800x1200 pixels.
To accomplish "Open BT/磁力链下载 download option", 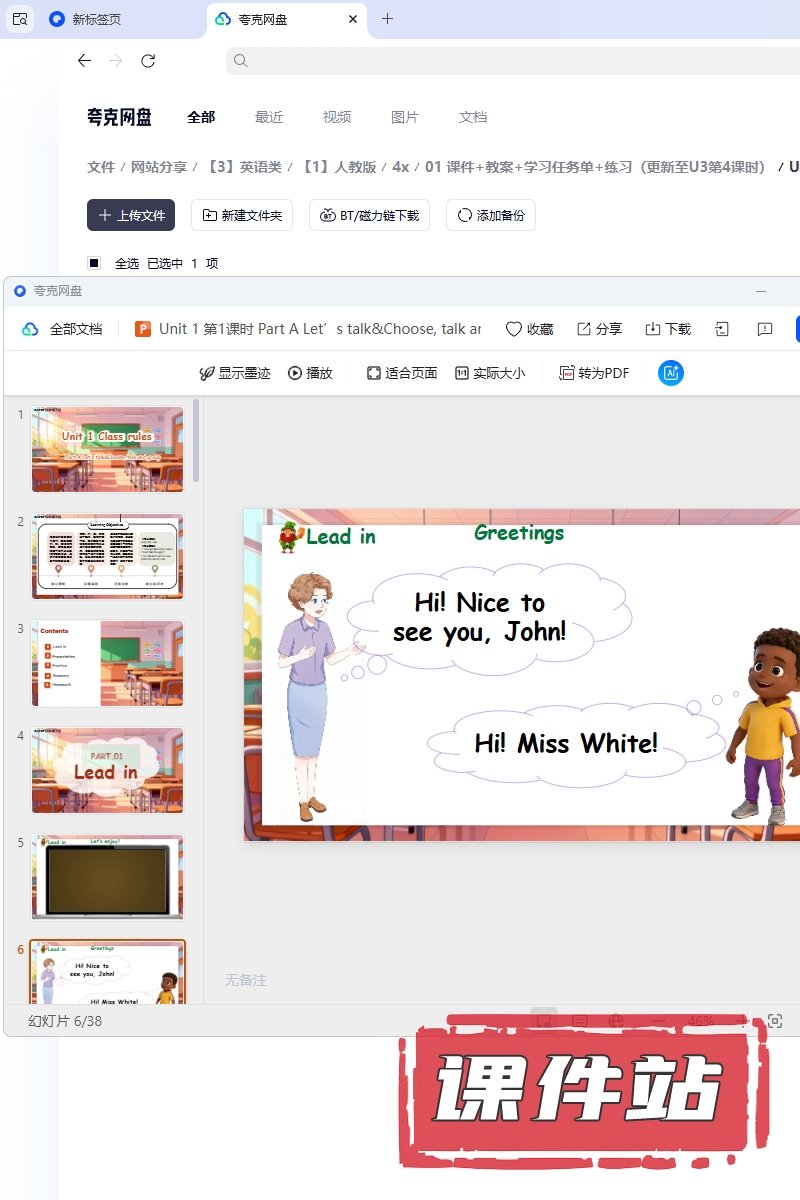I will coord(370,215).
